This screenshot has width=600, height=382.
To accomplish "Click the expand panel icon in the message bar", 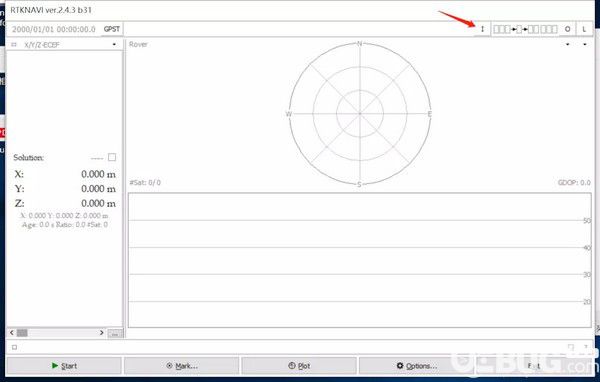I will tap(571, 347).
